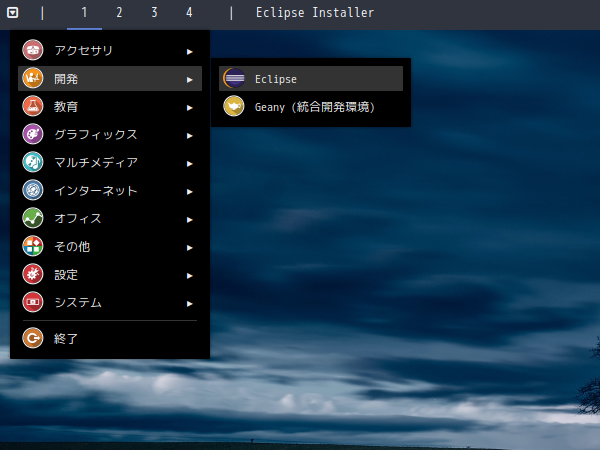
Task: Switch to workspace 4
Action: [x=189, y=13]
